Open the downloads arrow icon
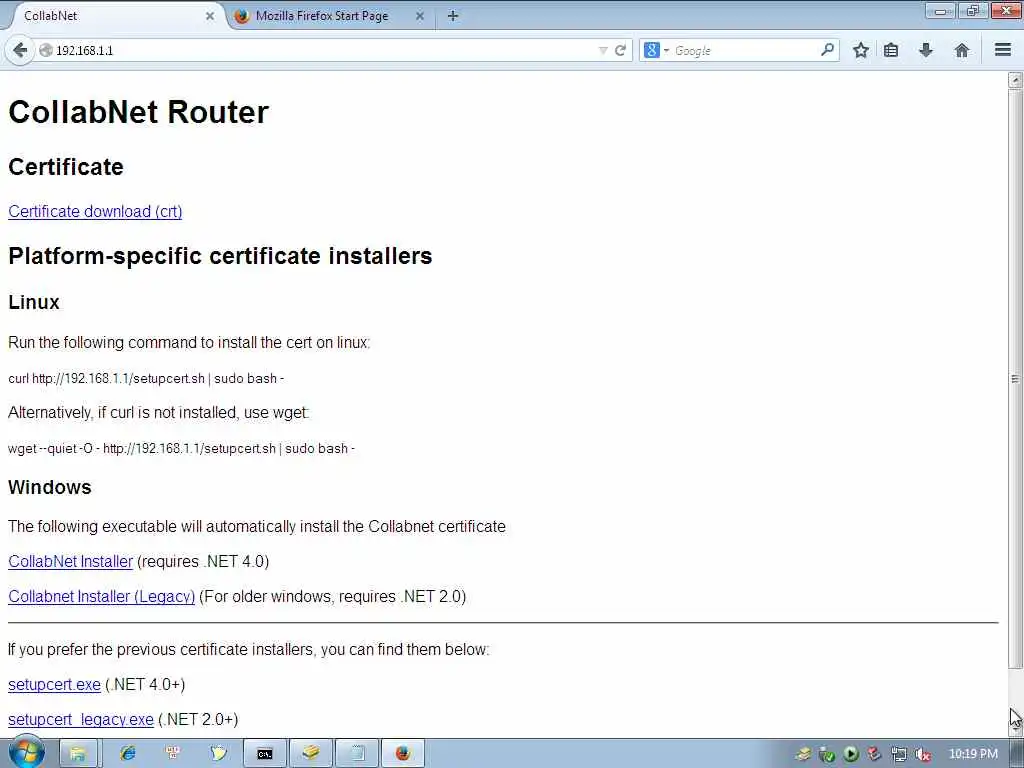The width and height of the screenshot is (1024, 768). click(x=925, y=50)
